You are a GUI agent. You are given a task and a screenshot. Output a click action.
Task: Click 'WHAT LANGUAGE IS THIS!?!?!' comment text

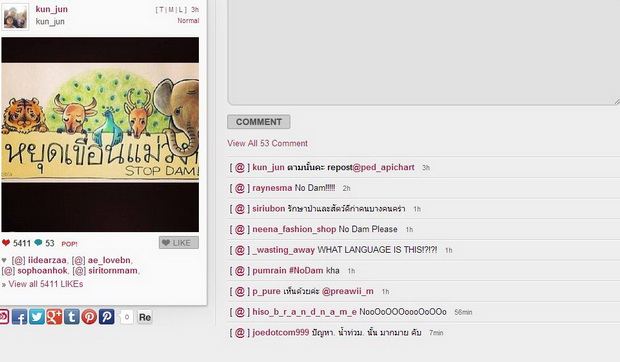click(377, 250)
